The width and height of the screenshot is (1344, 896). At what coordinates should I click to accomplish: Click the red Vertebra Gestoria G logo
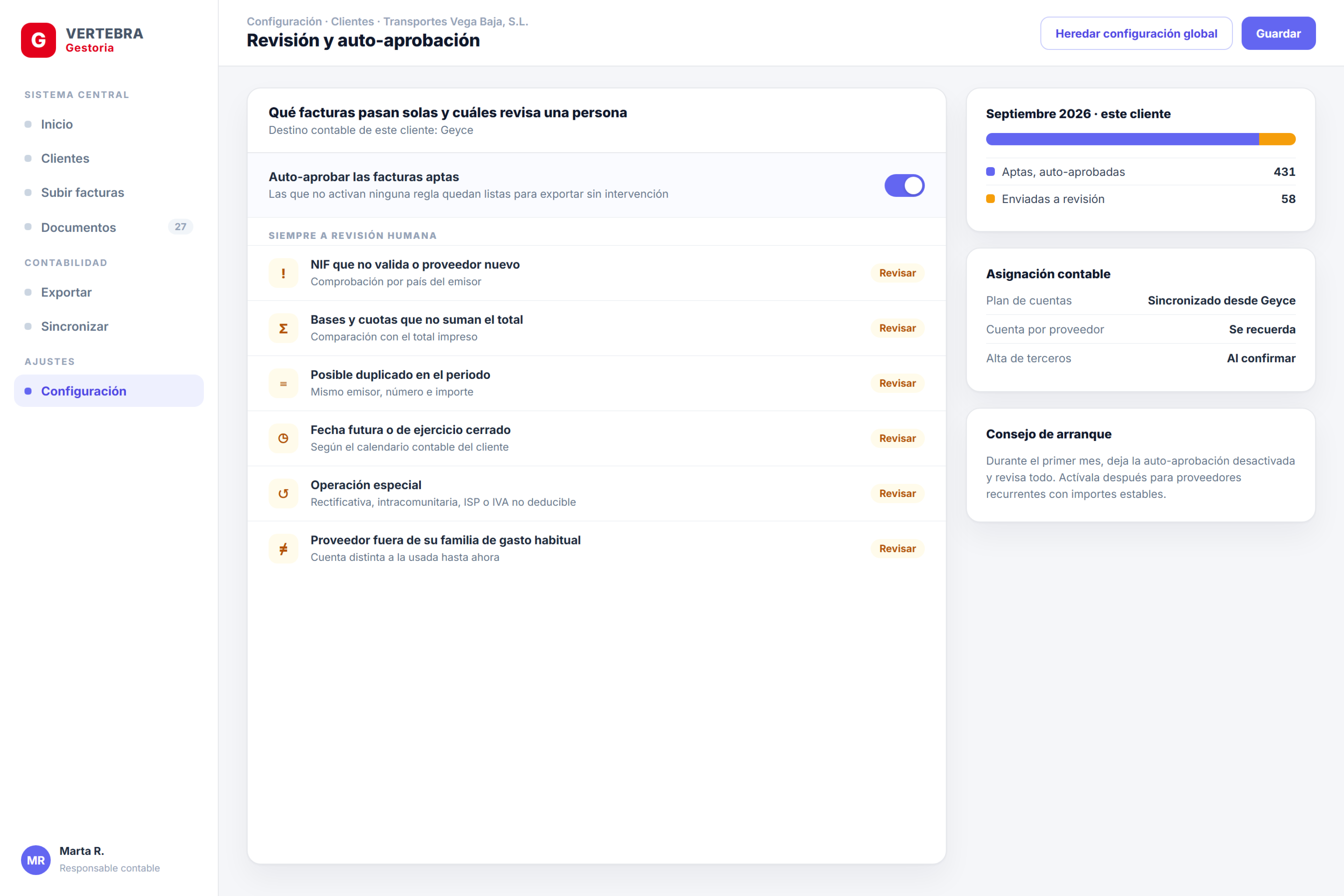[38, 40]
